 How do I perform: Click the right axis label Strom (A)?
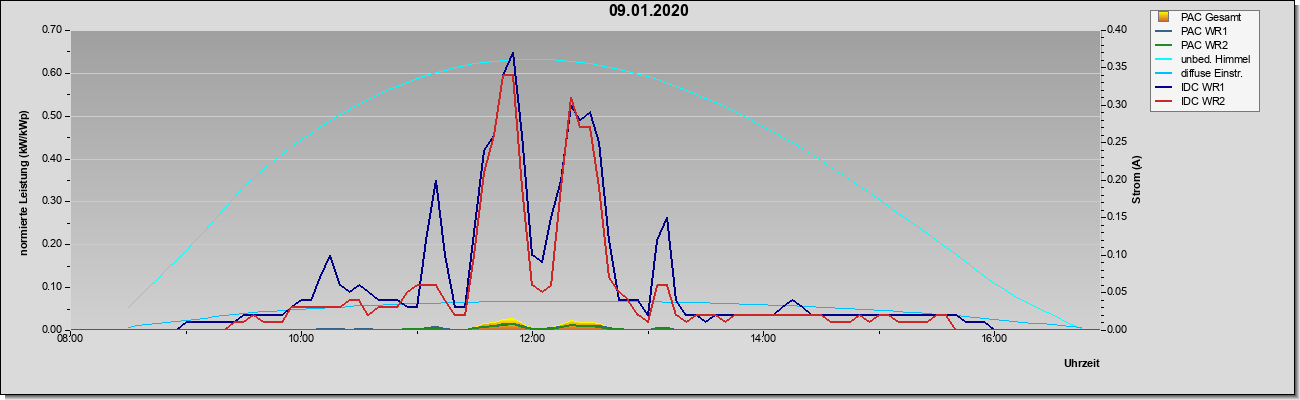click(x=1137, y=180)
